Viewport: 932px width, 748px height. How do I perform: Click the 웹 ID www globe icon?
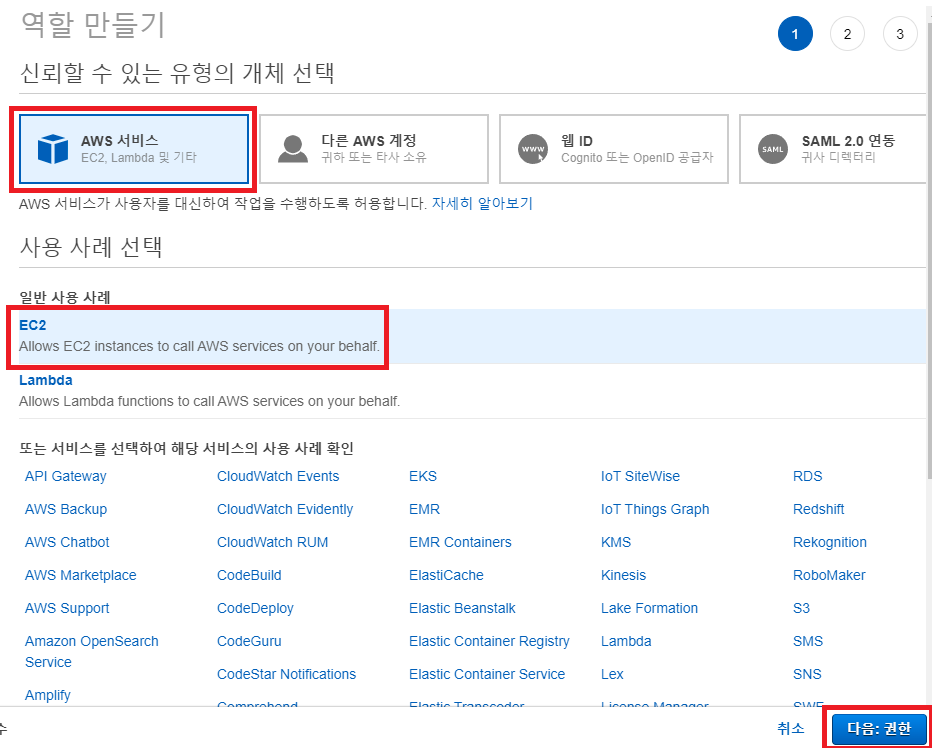533,149
